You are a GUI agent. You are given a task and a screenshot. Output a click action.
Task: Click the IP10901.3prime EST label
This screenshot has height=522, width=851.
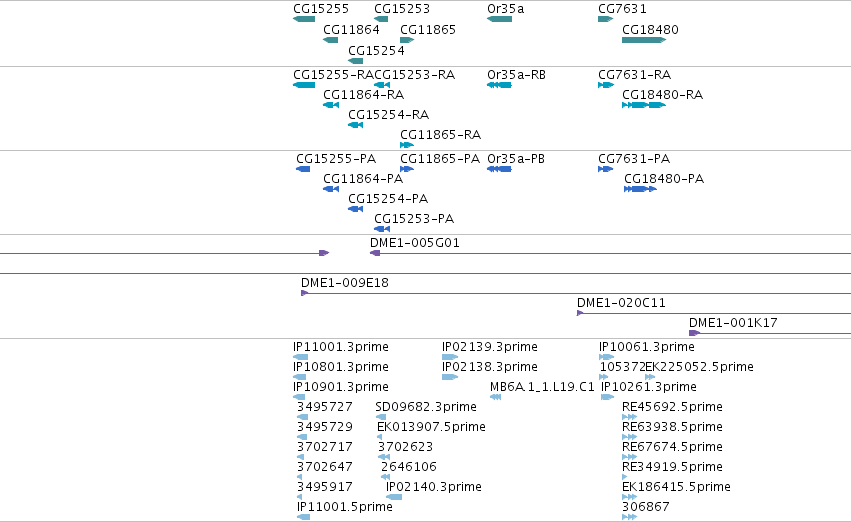tap(340, 387)
